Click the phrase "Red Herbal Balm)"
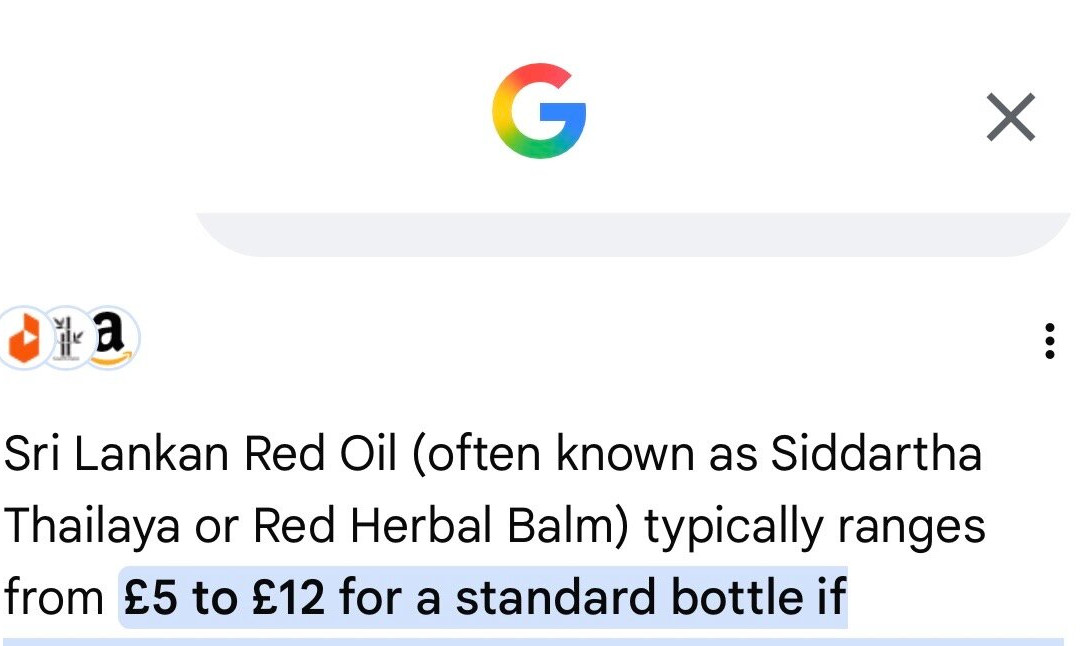 pos(441,525)
